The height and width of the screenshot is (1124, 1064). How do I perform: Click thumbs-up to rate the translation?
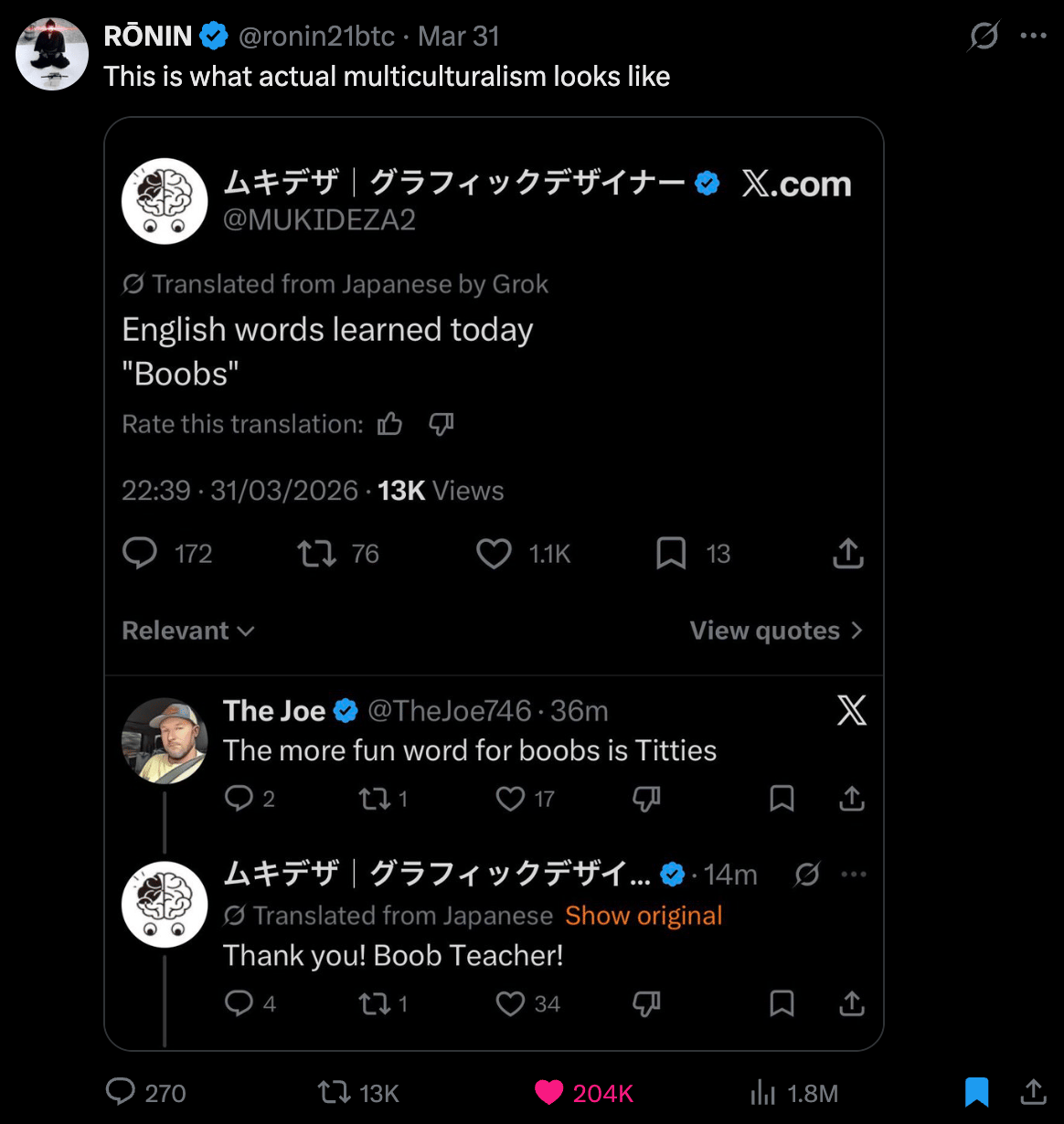tap(390, 424)
